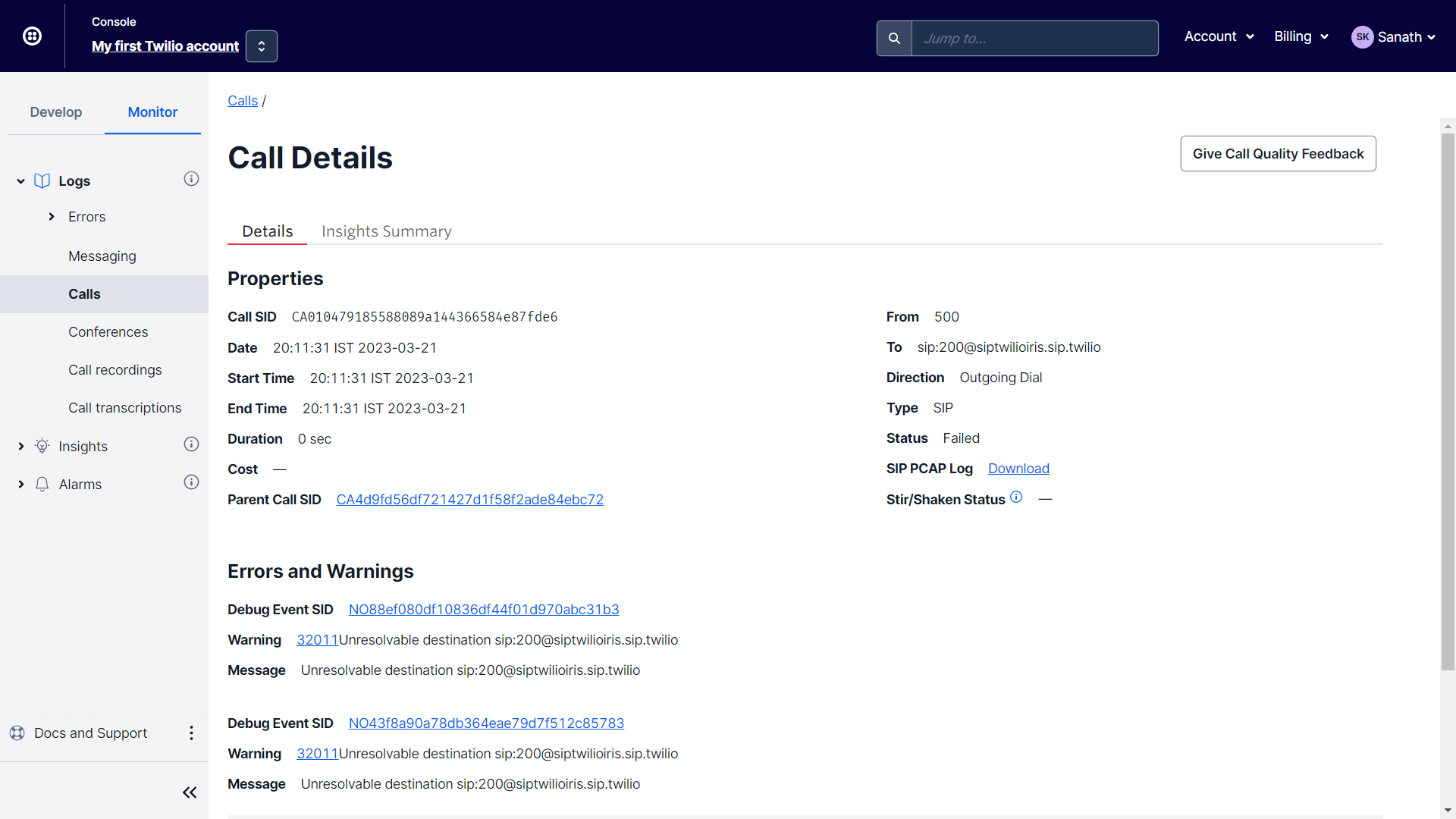Open the Billing menu
The height and width of the screenshot is (819, 1456).
point(1301,36)
